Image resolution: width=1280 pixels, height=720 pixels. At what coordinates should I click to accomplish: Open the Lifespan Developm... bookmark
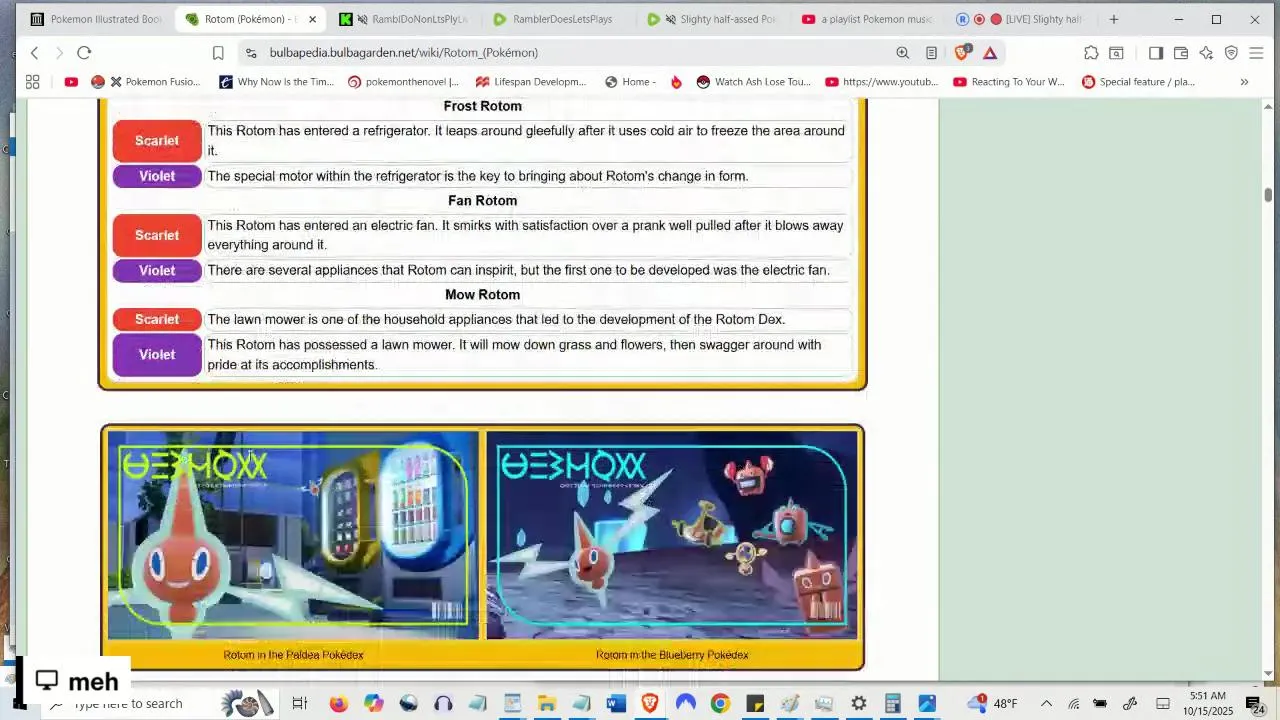click(531, 82)
